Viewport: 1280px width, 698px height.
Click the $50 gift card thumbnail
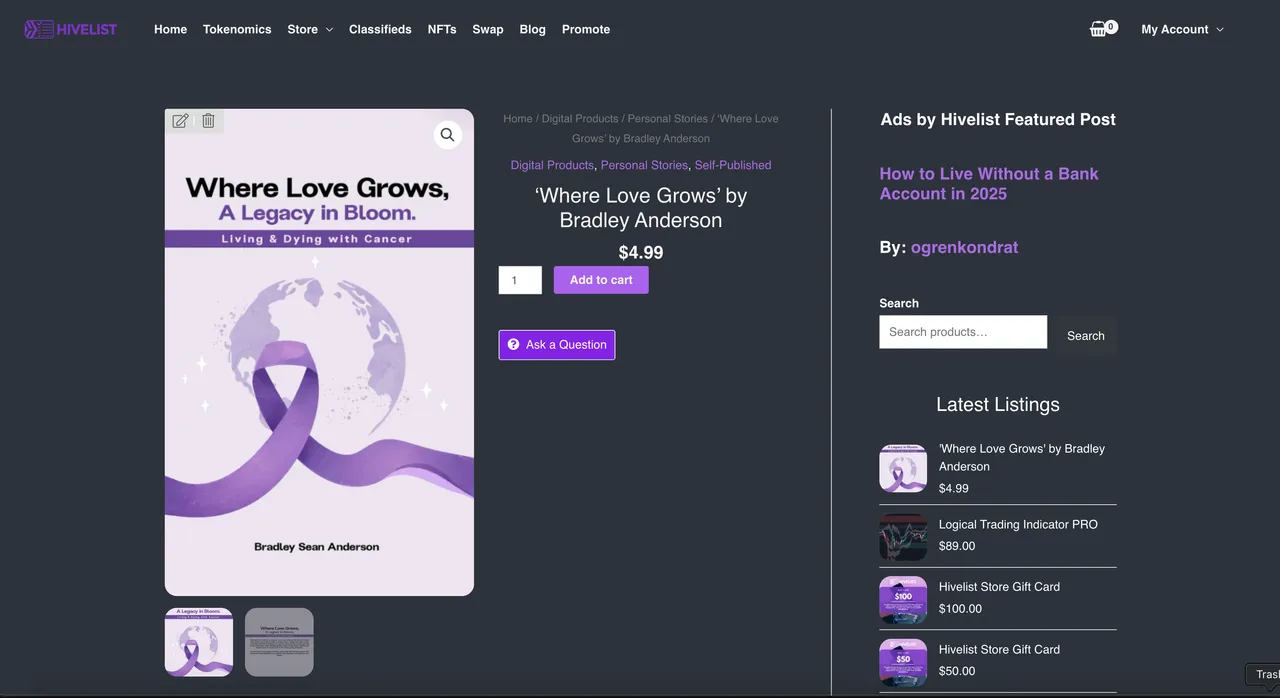[x=903, y=662]
